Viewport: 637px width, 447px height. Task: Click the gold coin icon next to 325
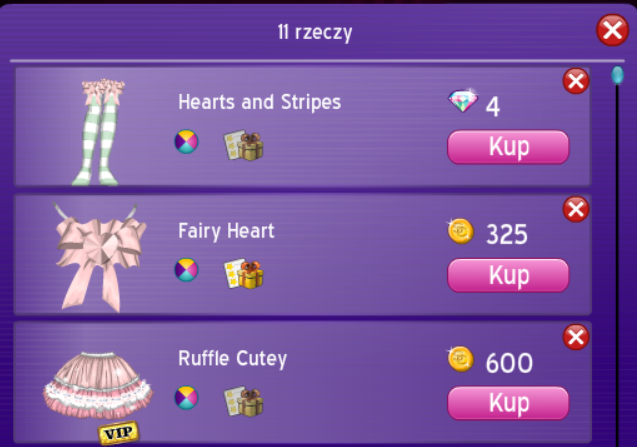pos(460,232)
